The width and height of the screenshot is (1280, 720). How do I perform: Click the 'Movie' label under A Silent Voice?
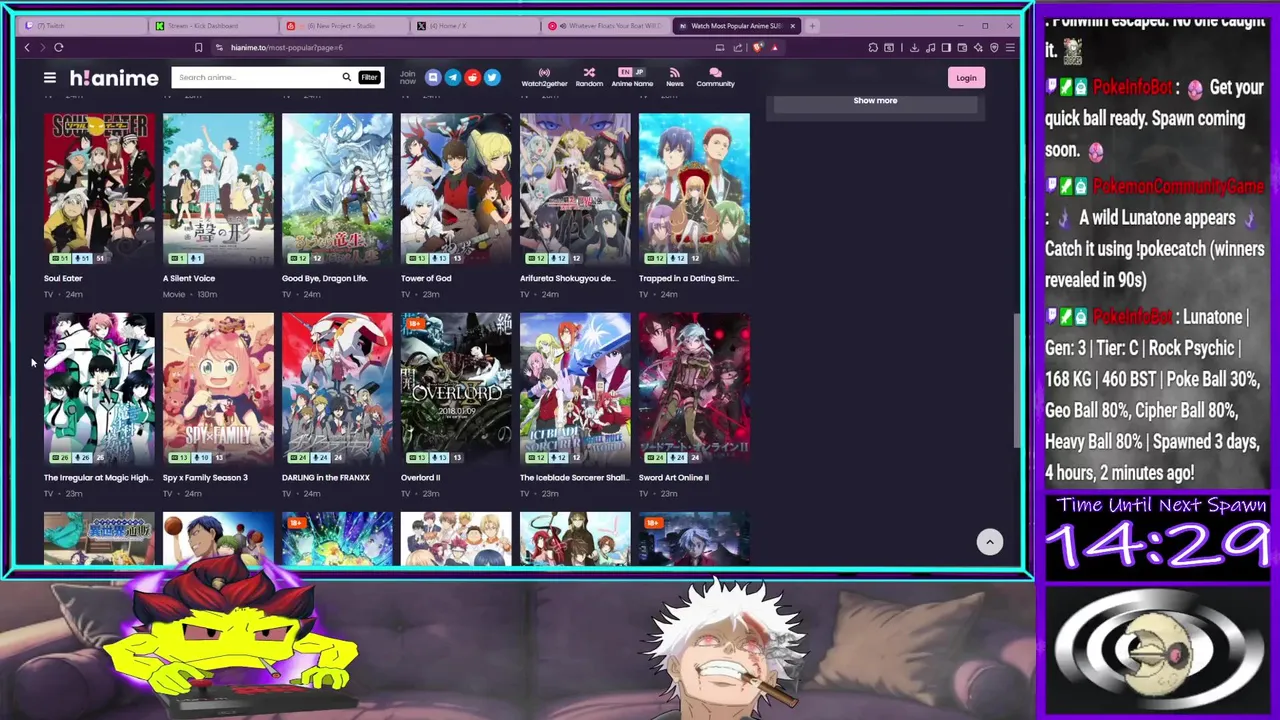(x=174, y=294)
